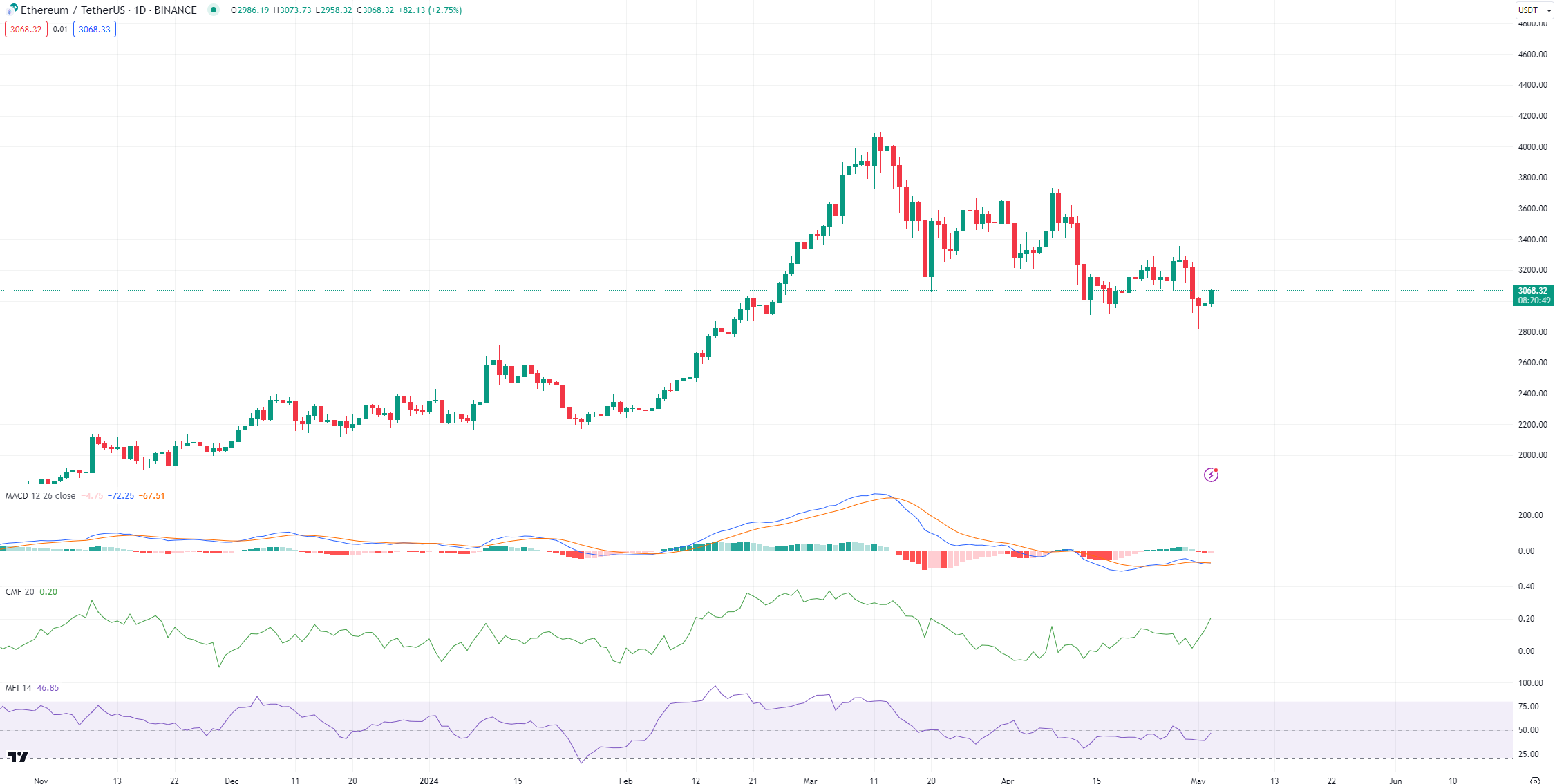Click the Feb label on time axis
Screen dimensions: 1555x784
[x=625, y=781]
